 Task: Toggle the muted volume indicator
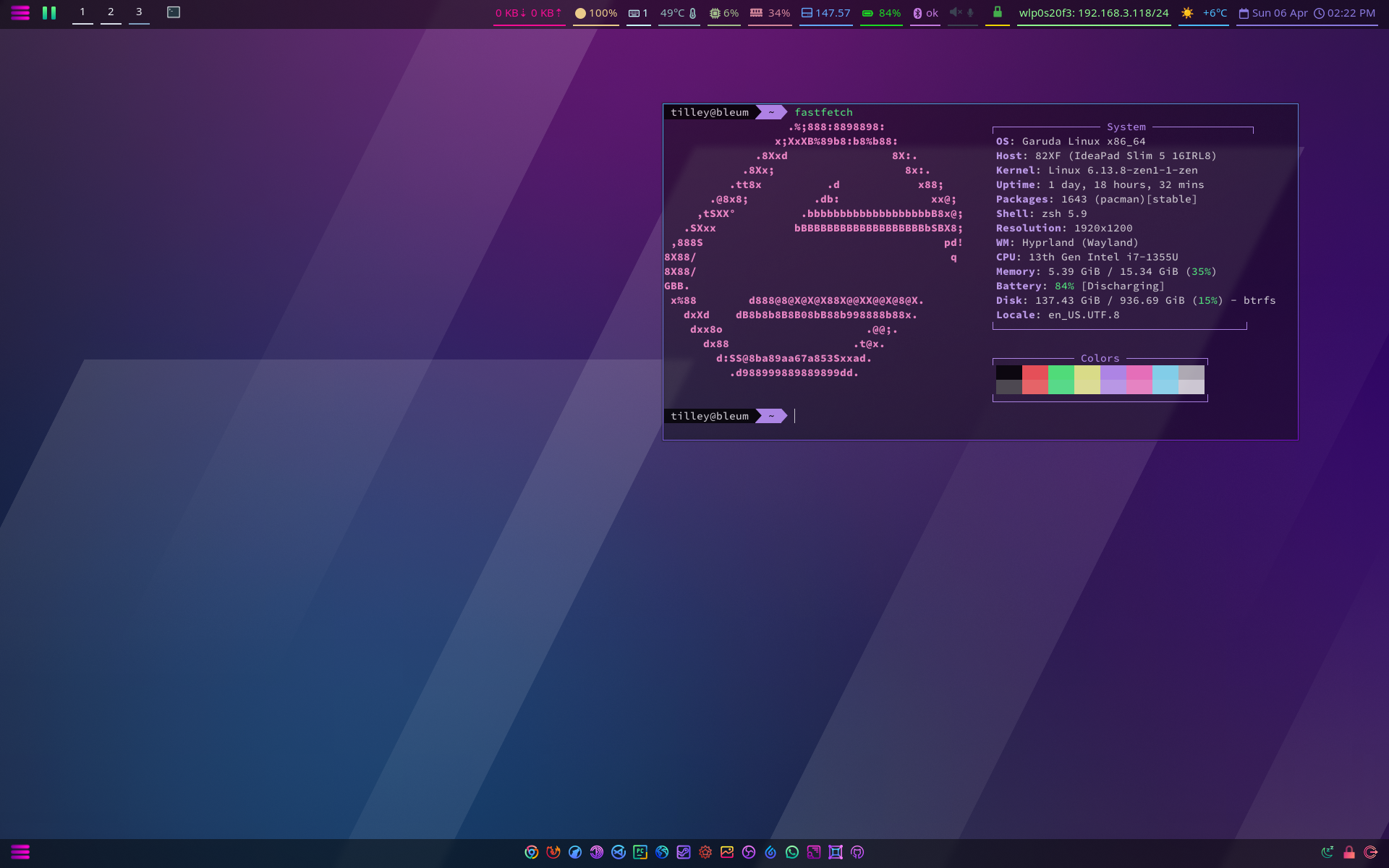coord(956,12)
